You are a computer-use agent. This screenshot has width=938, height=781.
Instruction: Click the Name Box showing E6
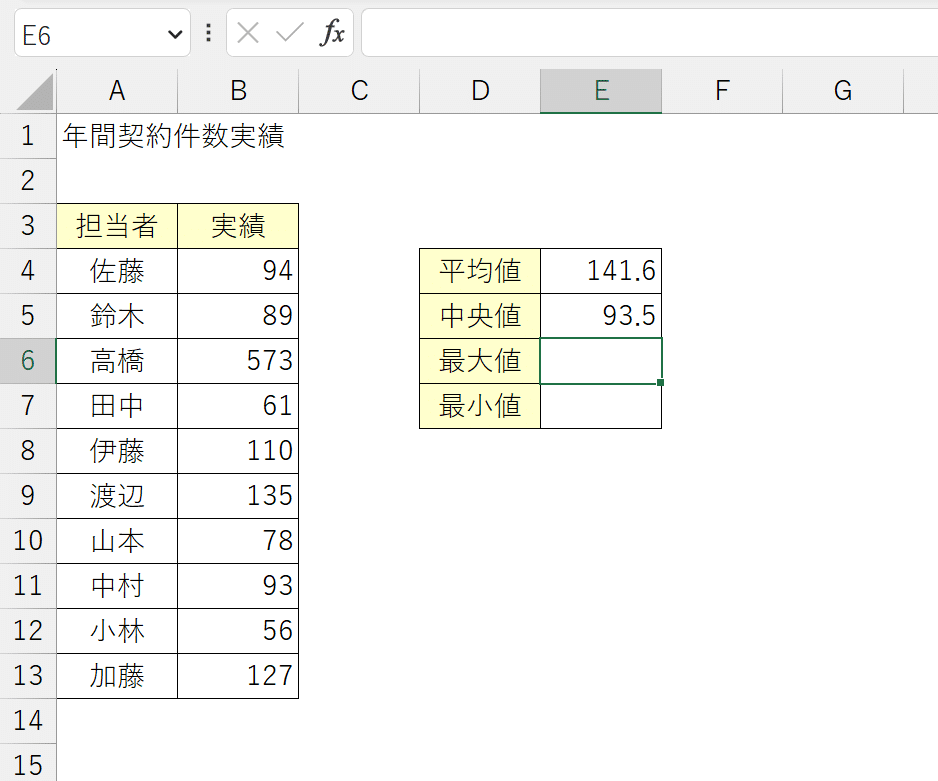pos(102,33)
